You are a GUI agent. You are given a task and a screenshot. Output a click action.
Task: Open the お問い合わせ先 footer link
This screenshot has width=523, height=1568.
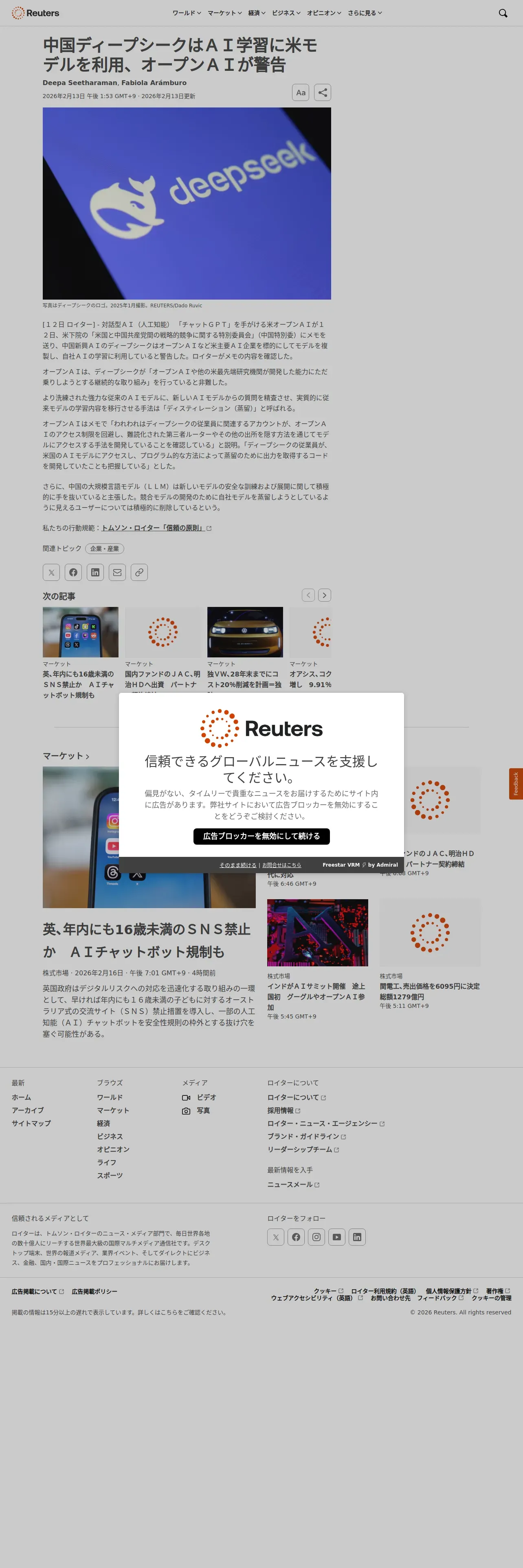390,1298
